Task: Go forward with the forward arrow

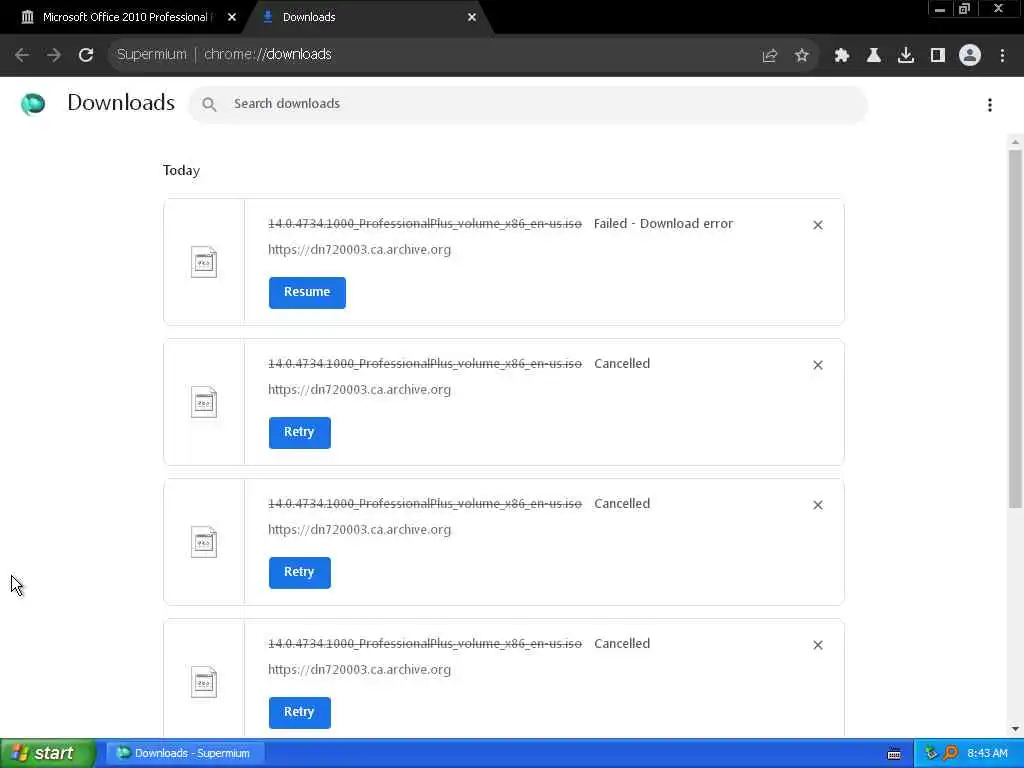Action: [x=54, y=55]
